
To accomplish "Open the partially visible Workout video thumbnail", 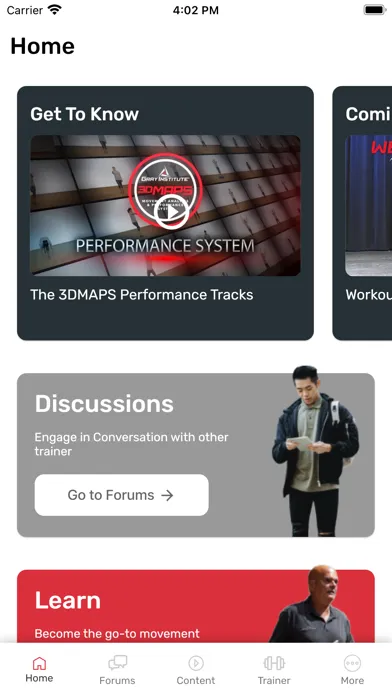I will (x=368, y=206).
